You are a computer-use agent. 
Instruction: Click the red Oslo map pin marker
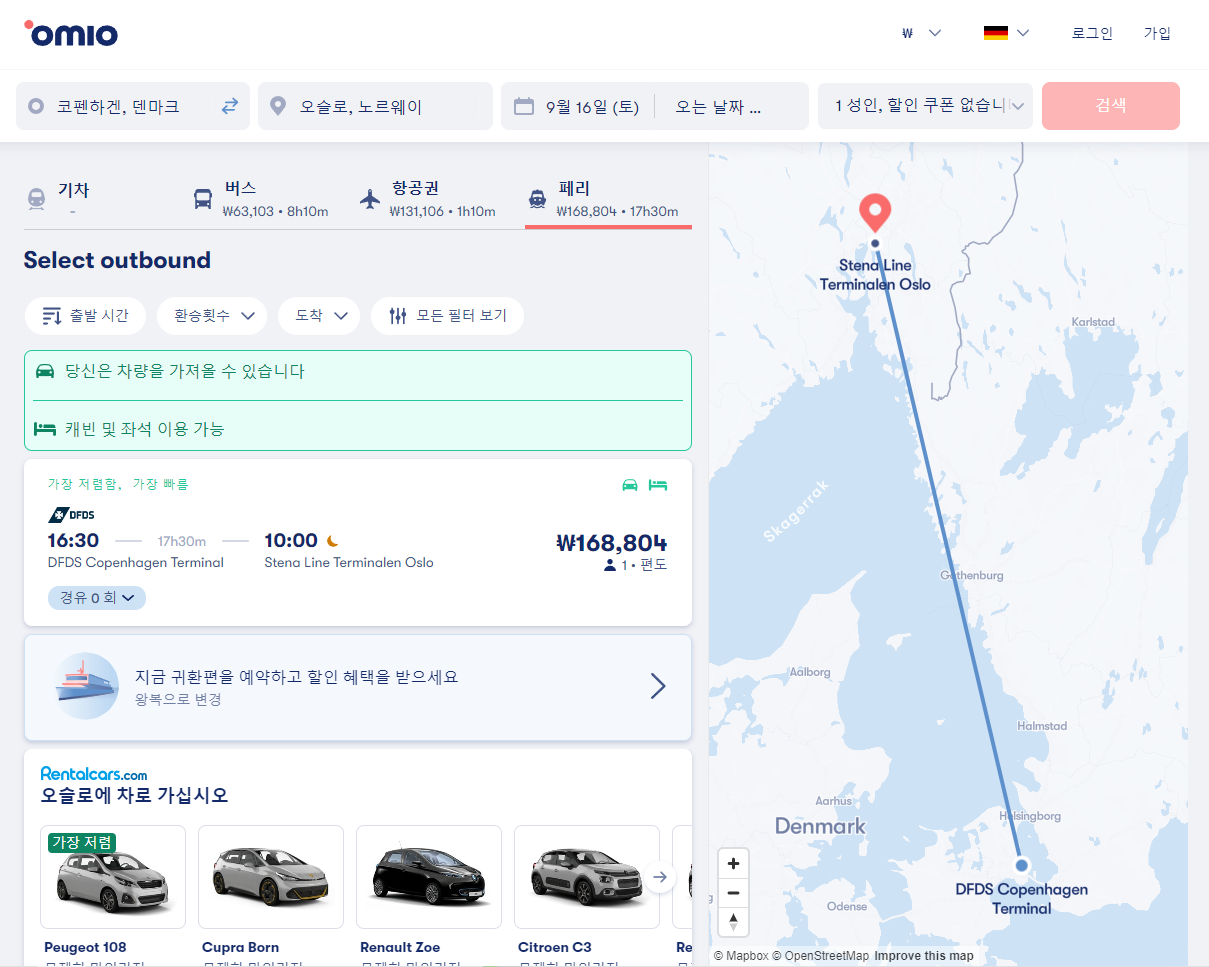pyautogui.click(x=875, y=212)
